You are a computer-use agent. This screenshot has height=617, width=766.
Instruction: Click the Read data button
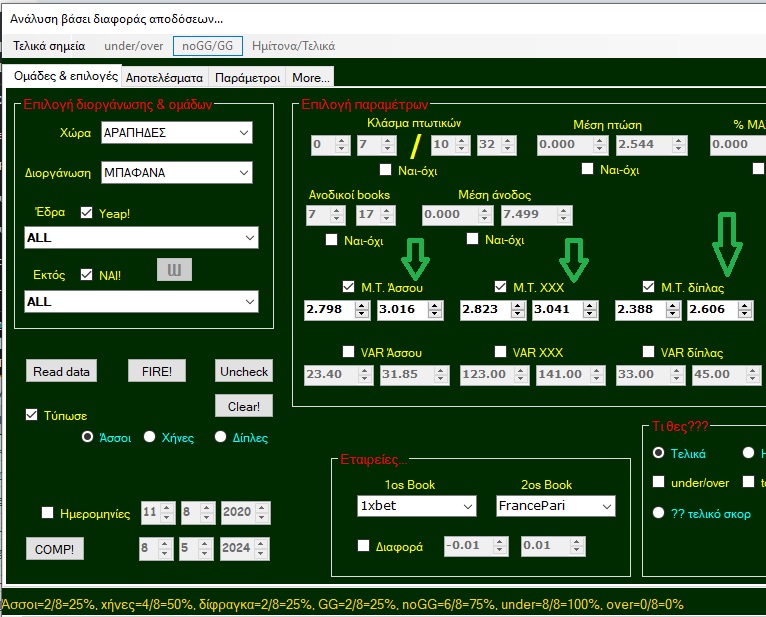tap(62, 371)
